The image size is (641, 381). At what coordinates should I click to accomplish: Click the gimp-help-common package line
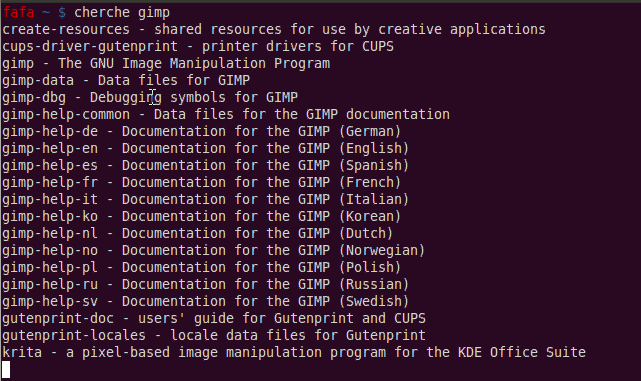226,114
